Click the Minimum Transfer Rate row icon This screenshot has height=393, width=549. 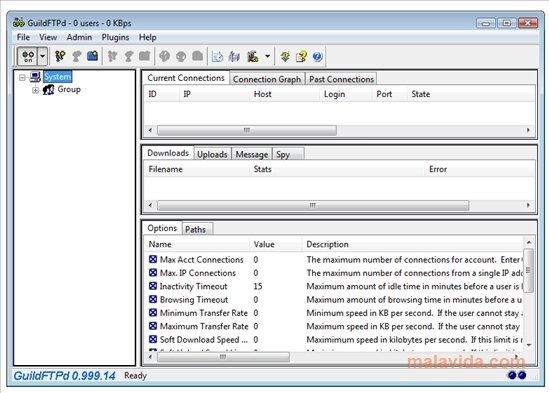[x=153, y=312]
